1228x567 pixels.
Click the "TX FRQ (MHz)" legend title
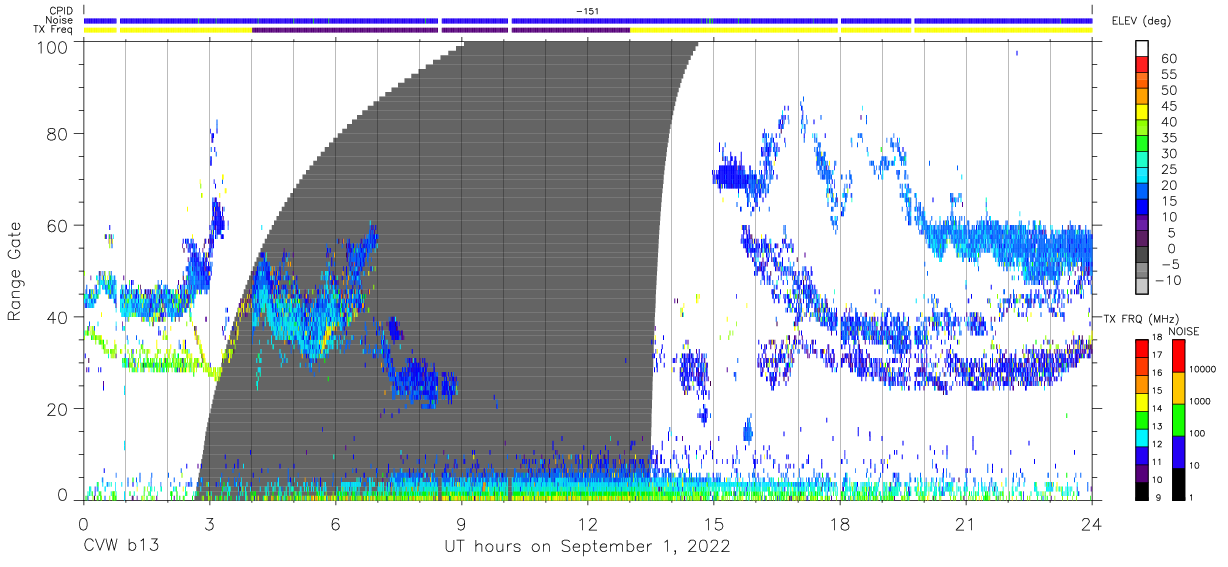point(1142,319)
